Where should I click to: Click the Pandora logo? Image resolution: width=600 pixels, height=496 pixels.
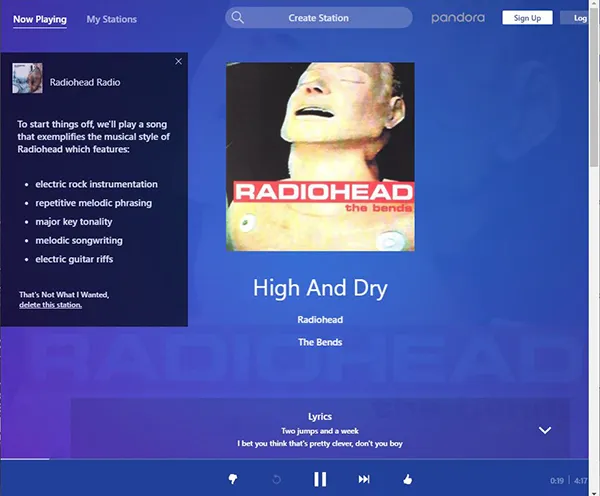pyautogui.click(x=458, y=18)
